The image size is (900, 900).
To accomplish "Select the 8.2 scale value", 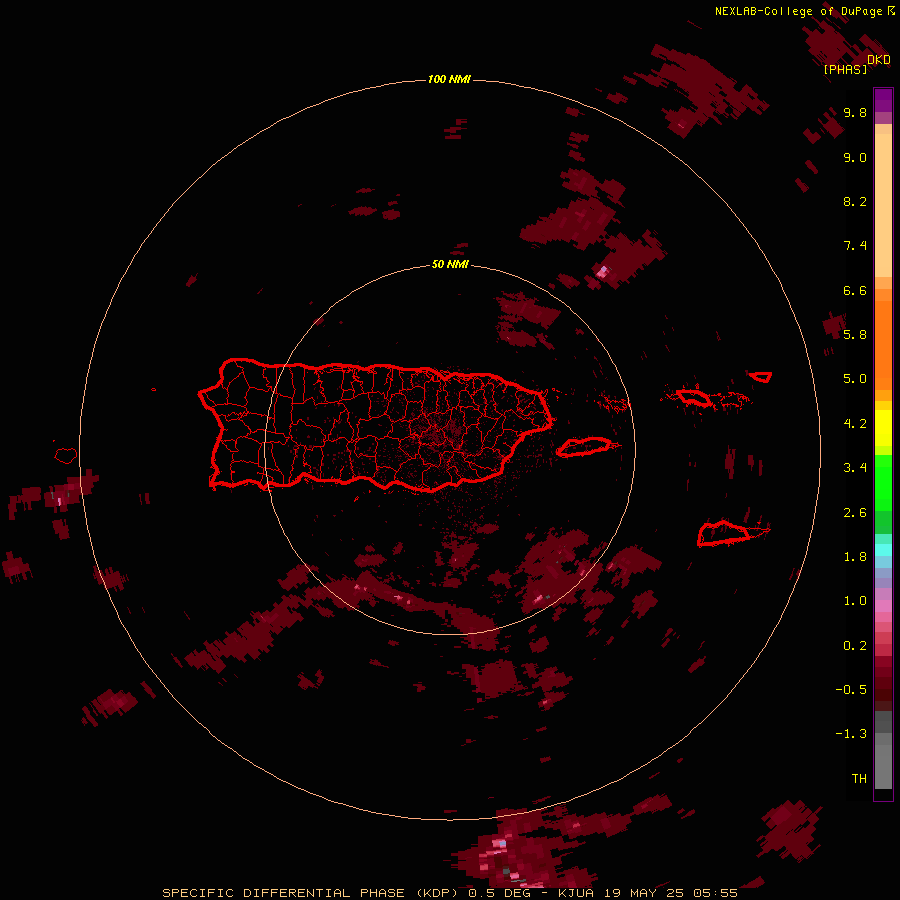I will click(855, 201).
